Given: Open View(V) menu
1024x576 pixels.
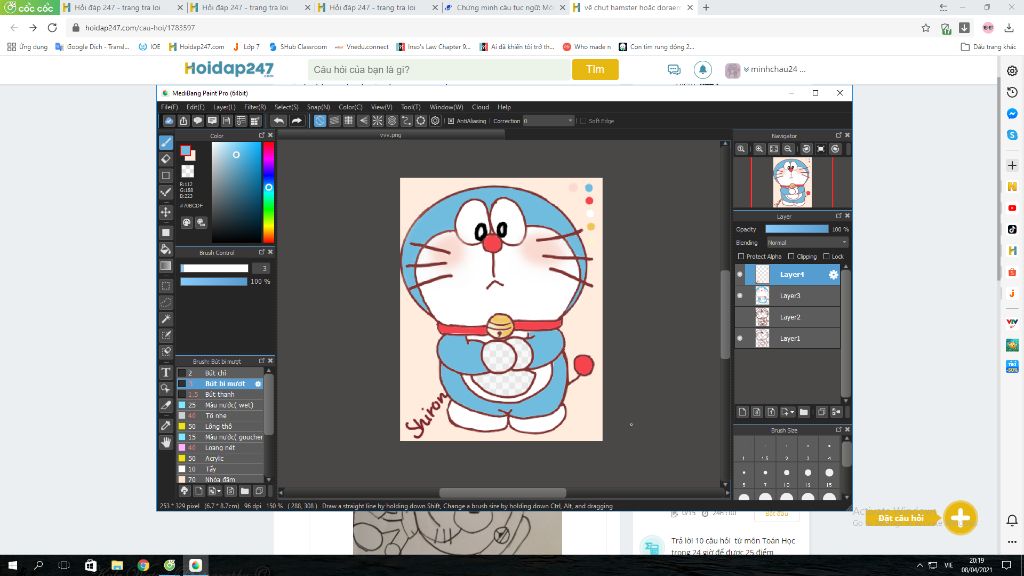Looking at the screenshot, I should (381, 107).
